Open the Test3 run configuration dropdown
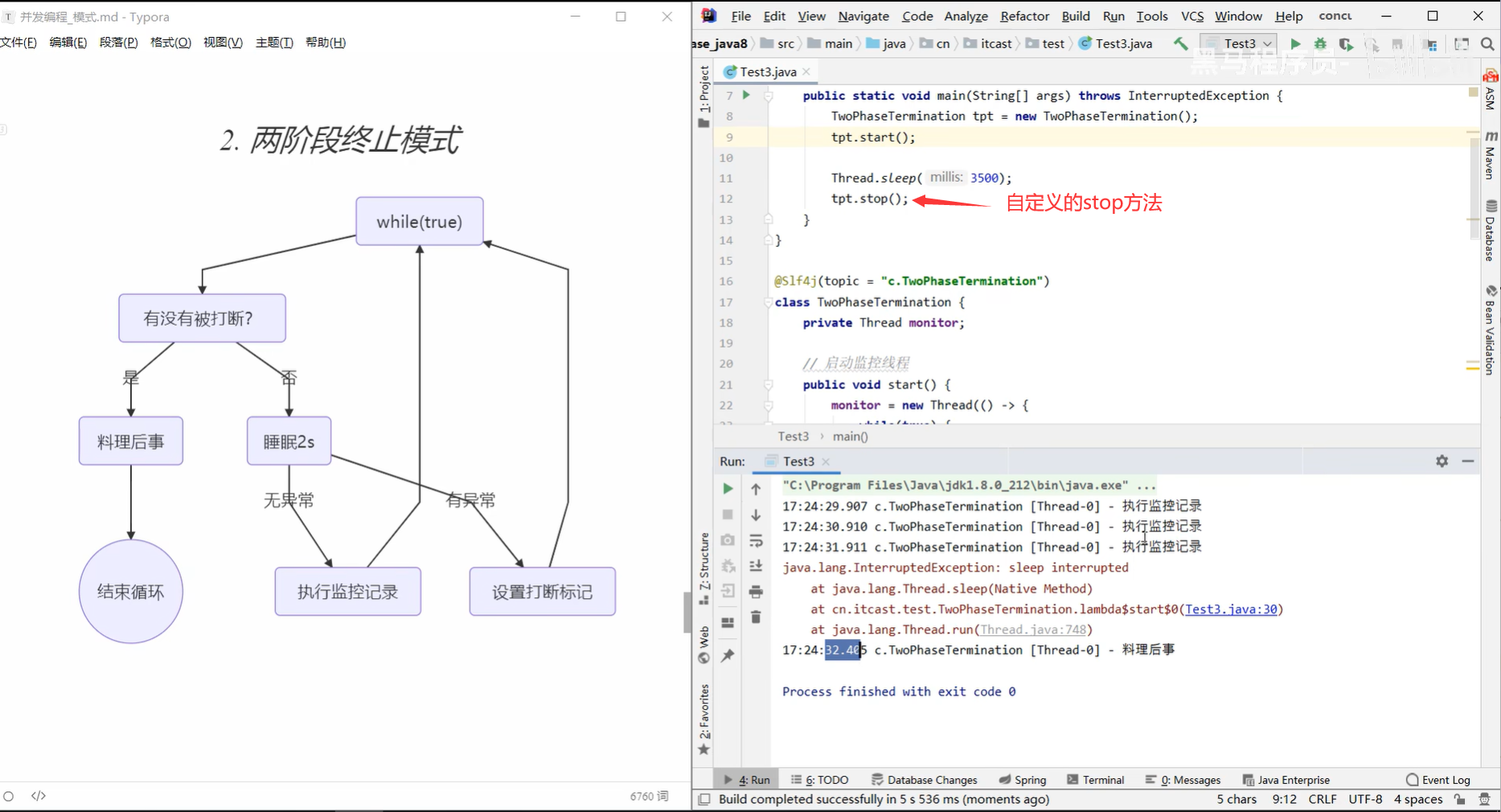The width and height of the screenshot is (1501, 812). [x=1238, y=43]
